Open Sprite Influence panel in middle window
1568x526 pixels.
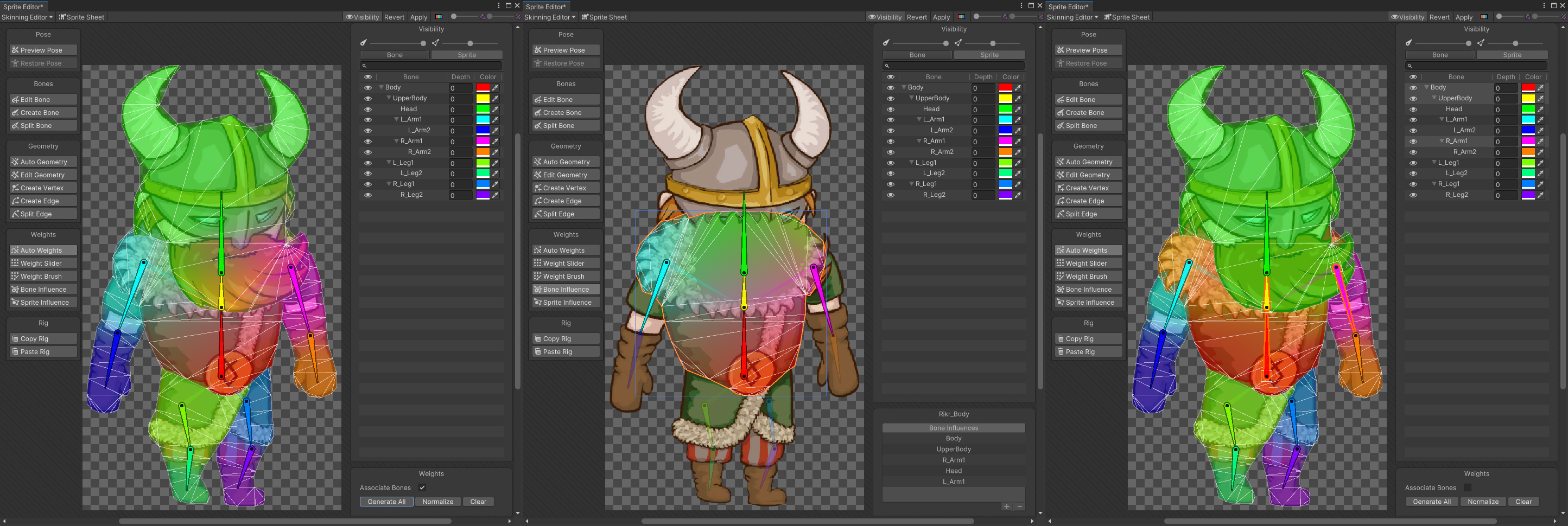pyautogui.click(x=566, y=303)
